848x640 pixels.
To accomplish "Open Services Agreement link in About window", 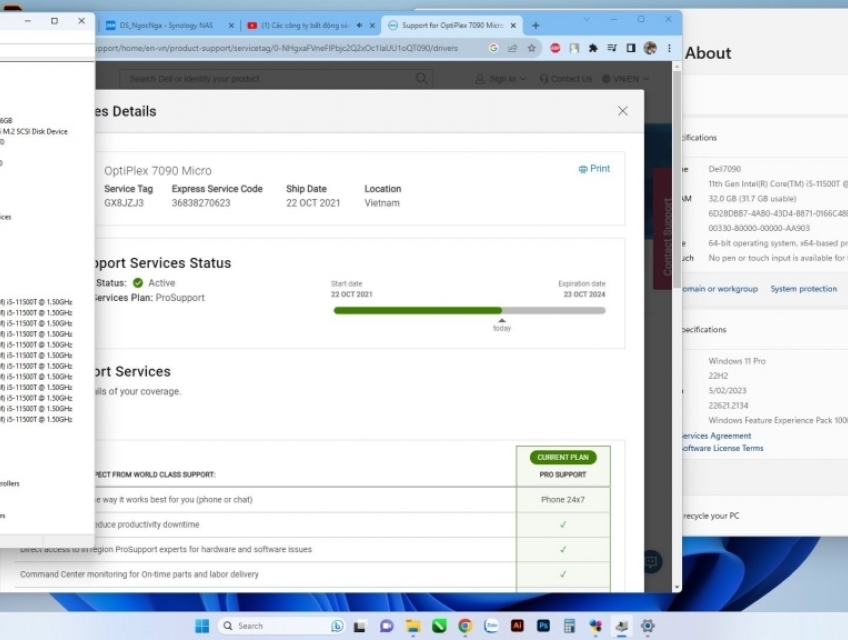I will point(716,436).
